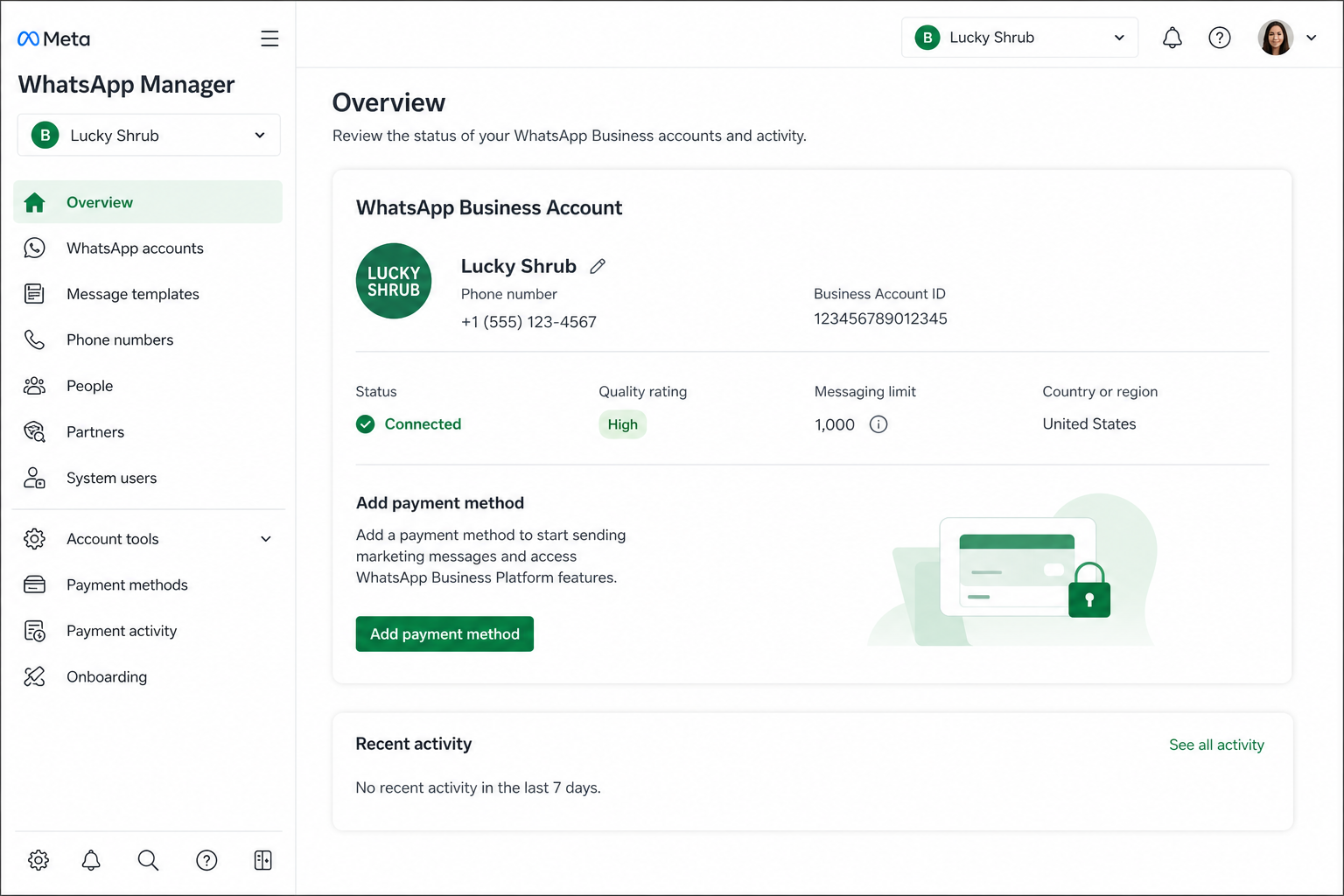
Task: Open System users page
Action: (x=148, y=478)
